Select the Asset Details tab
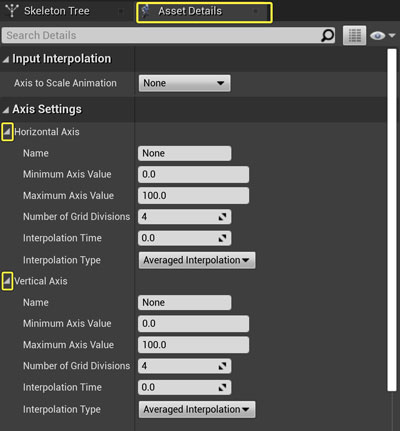 click(x=204, y=12)
